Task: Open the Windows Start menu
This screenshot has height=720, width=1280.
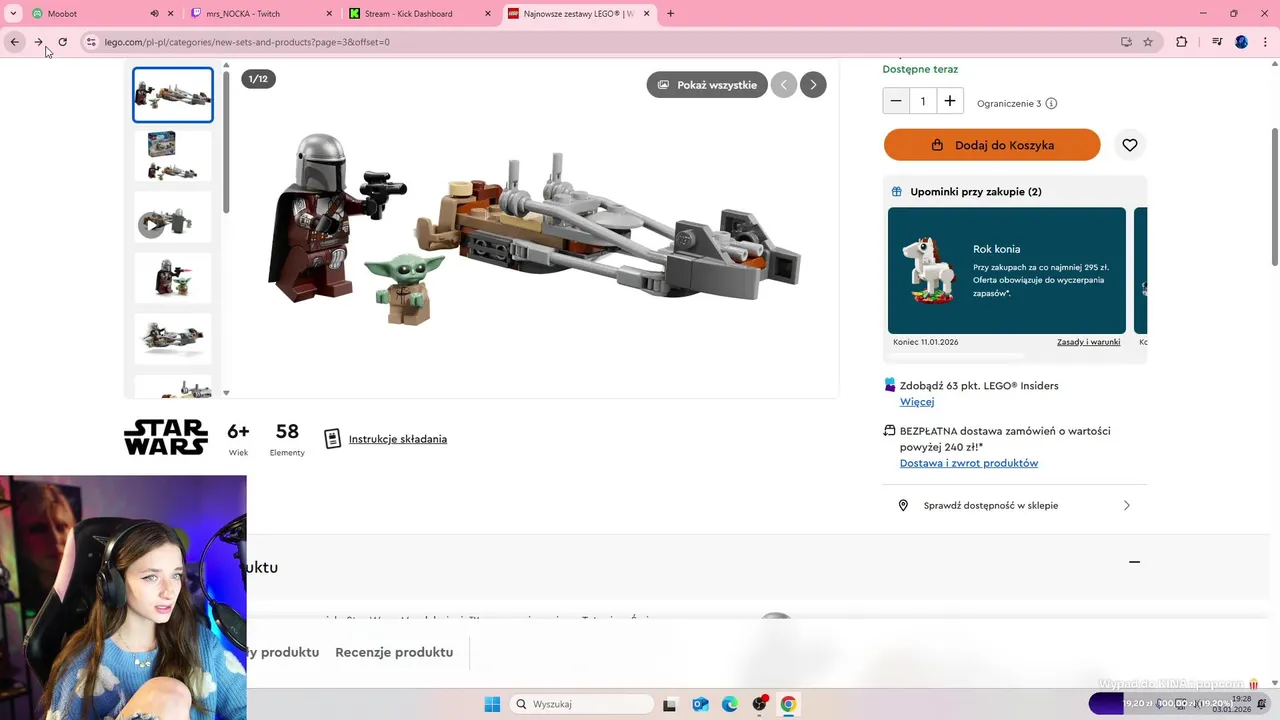Action: [492, 704]
